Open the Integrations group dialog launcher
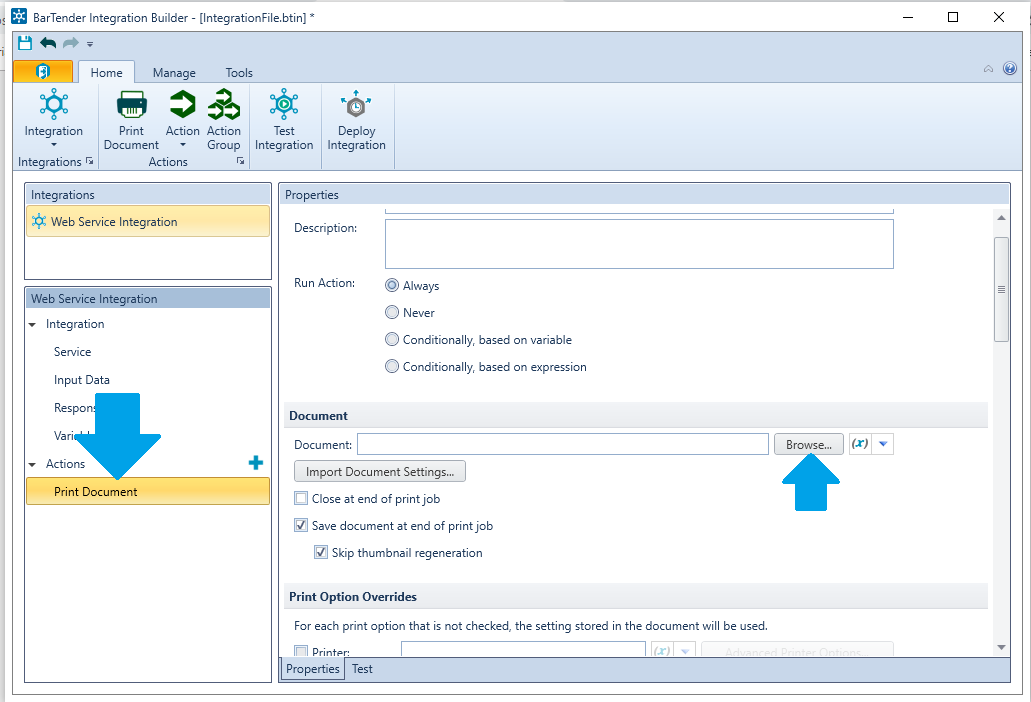 coord(89,161)
